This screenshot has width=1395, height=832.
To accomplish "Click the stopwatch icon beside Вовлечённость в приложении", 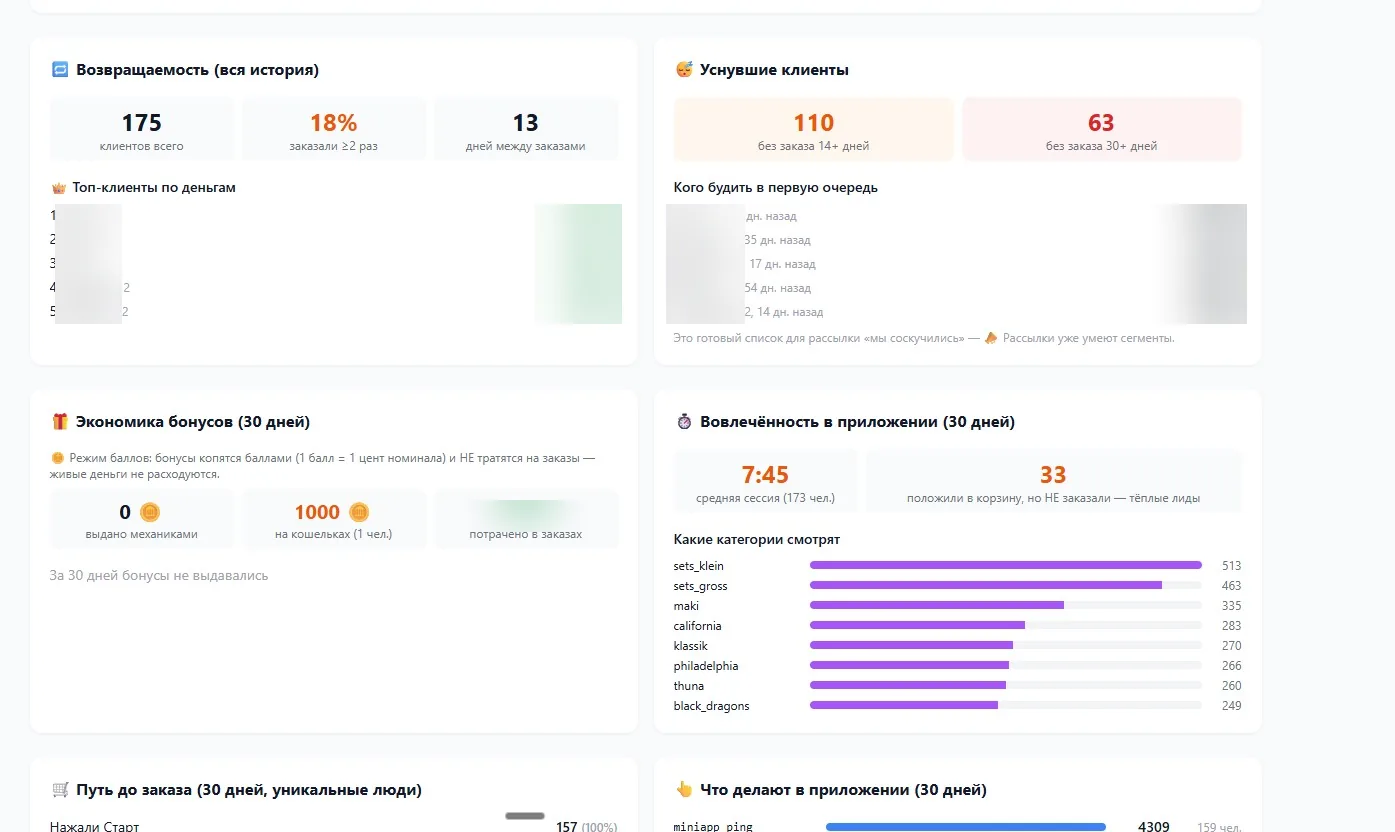I will [684, 422].
